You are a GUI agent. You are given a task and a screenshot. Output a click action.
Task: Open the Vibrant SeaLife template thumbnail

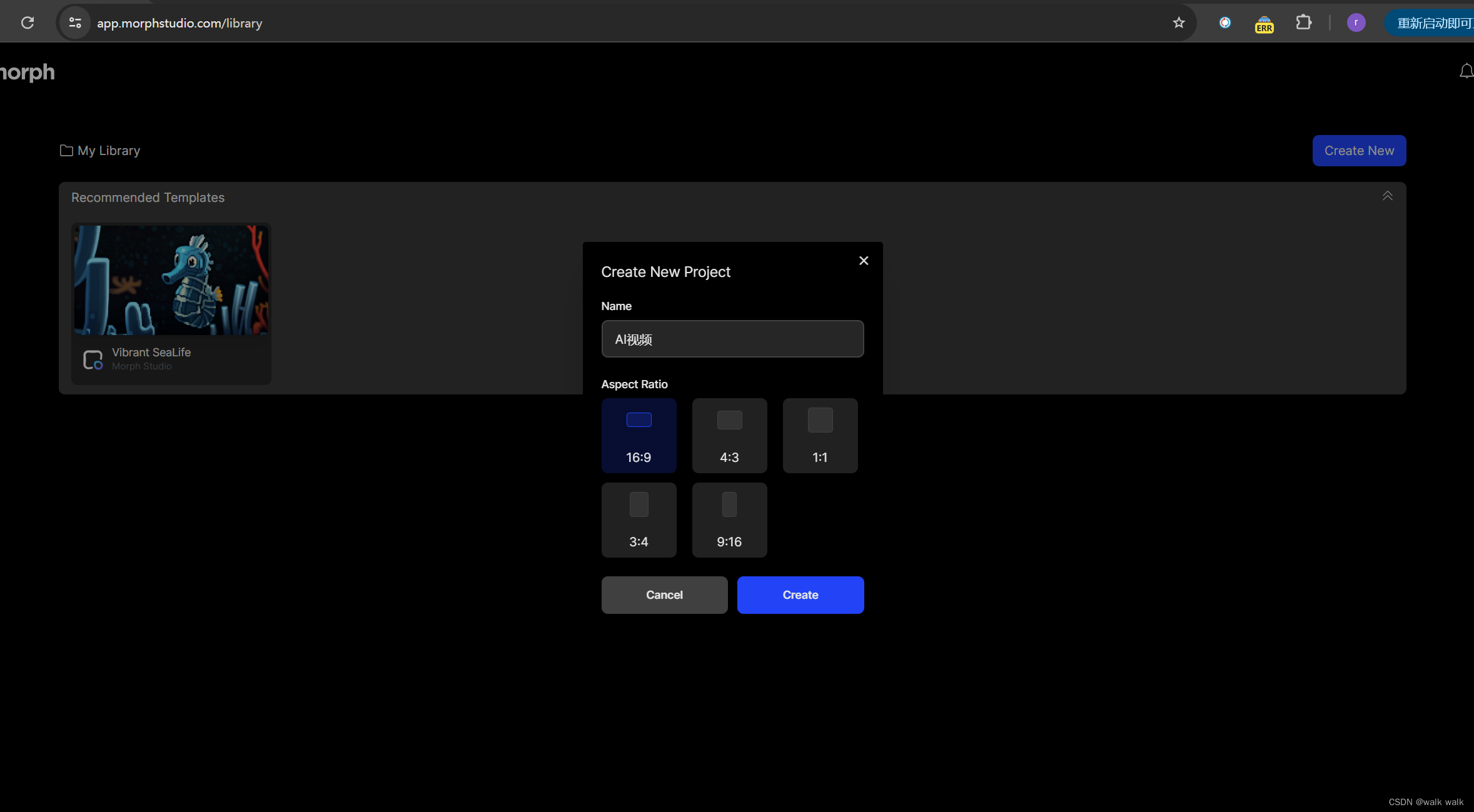171,280
